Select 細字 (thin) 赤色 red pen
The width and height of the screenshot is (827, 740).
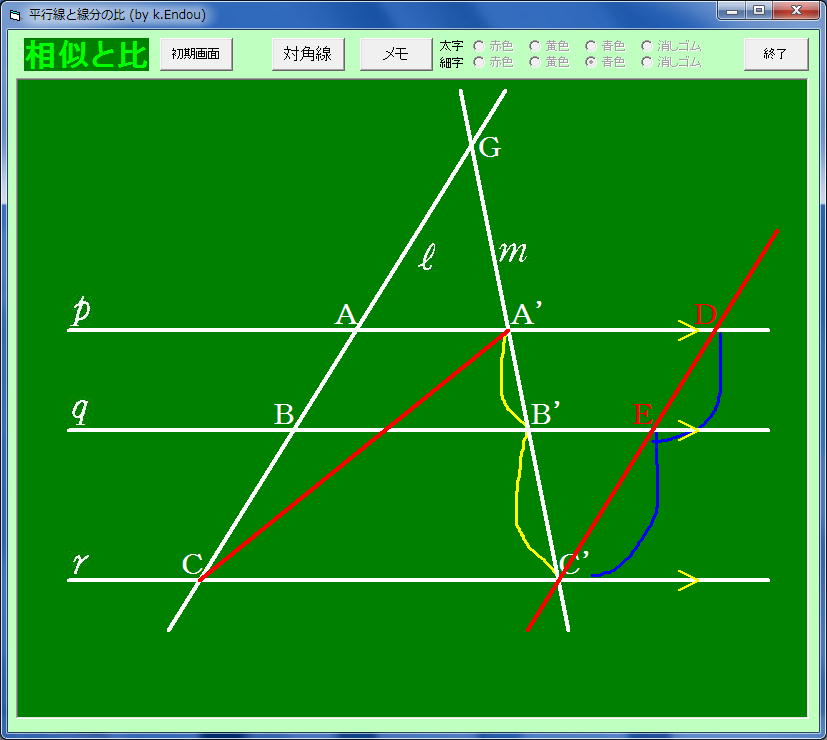pos(493,62)
